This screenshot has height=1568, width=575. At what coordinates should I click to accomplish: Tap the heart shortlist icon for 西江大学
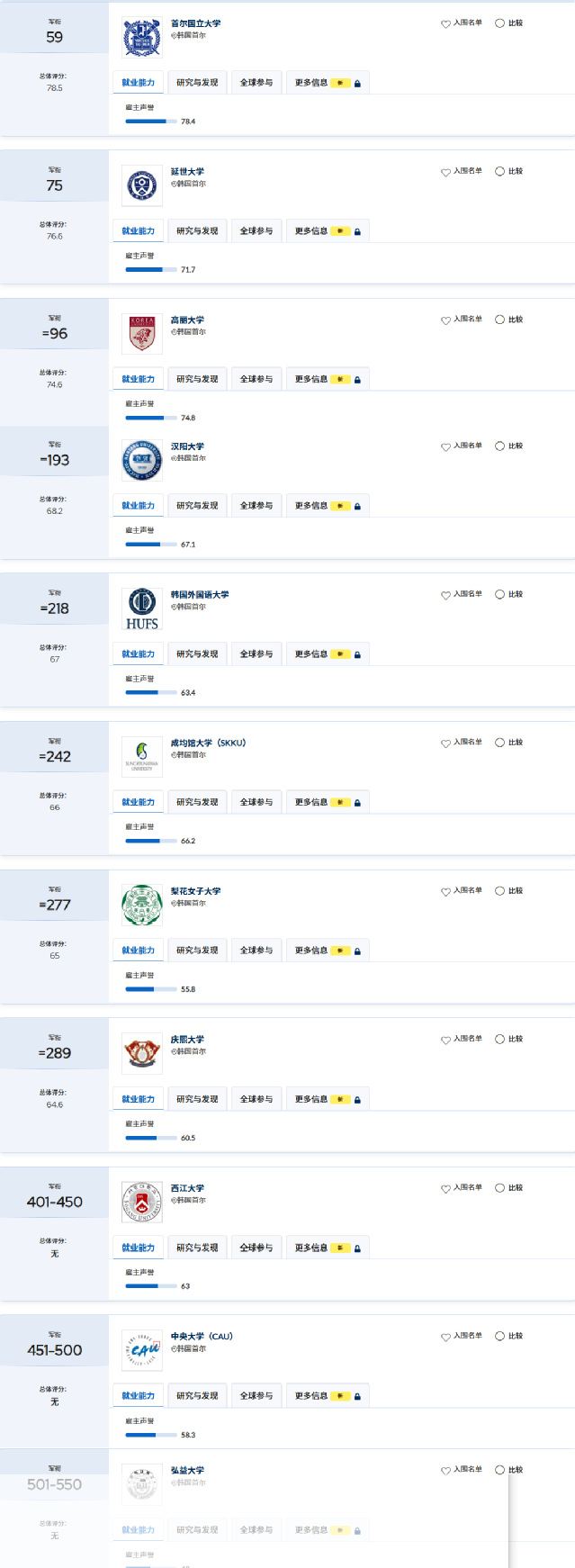point(445,1189)
